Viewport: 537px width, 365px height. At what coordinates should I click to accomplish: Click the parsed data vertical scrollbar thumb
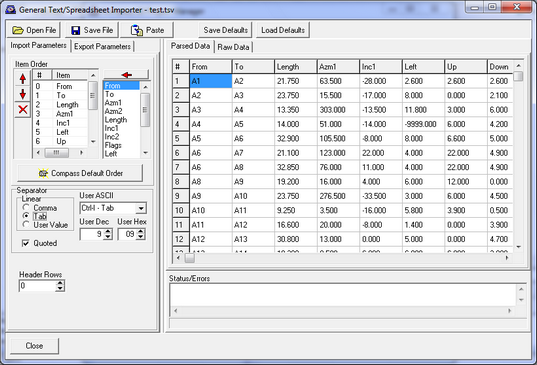(x=519, y=76)
